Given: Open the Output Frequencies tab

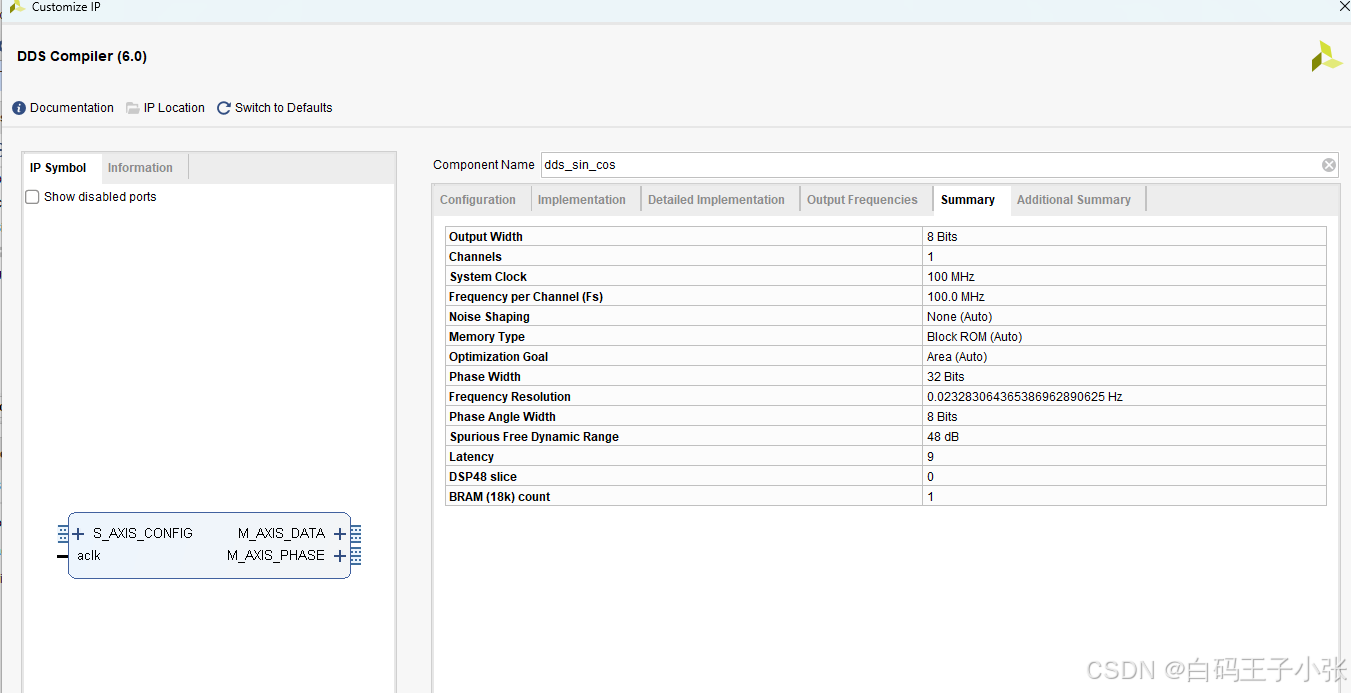Looking at the screenshot, I should 862,200.
